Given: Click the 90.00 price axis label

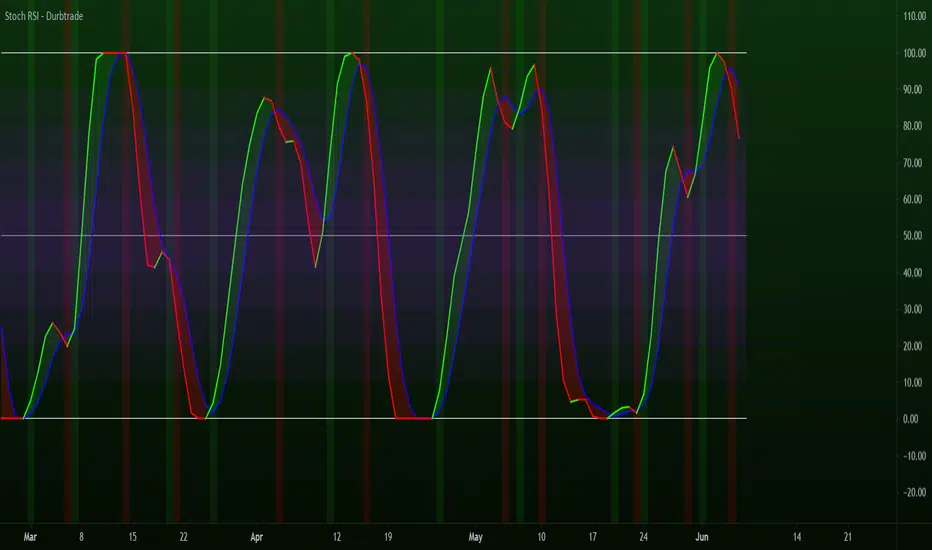Looking at the screenshot, I should pyautogui.click(x=912, y=89).
